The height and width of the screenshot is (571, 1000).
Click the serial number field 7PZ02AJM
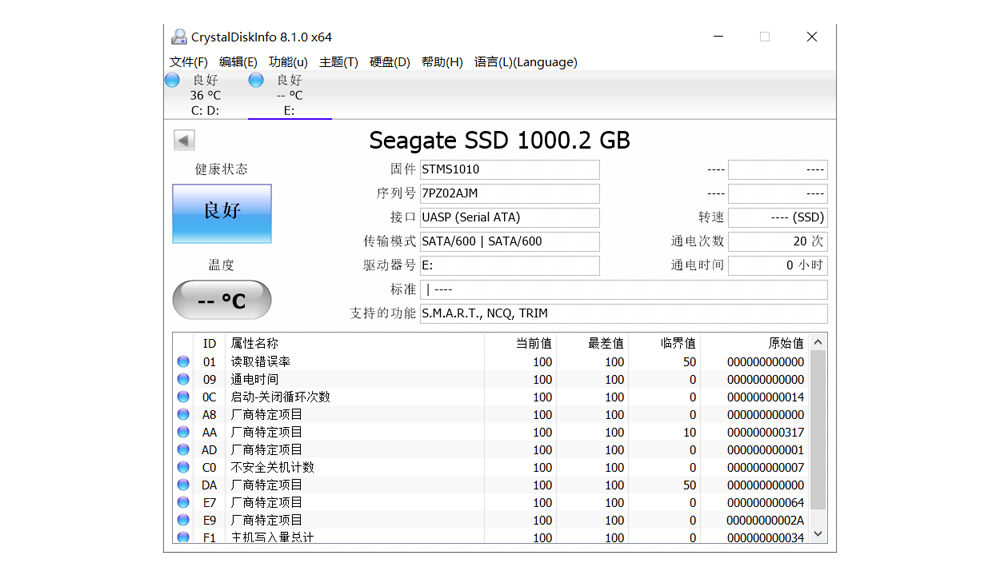509,193
